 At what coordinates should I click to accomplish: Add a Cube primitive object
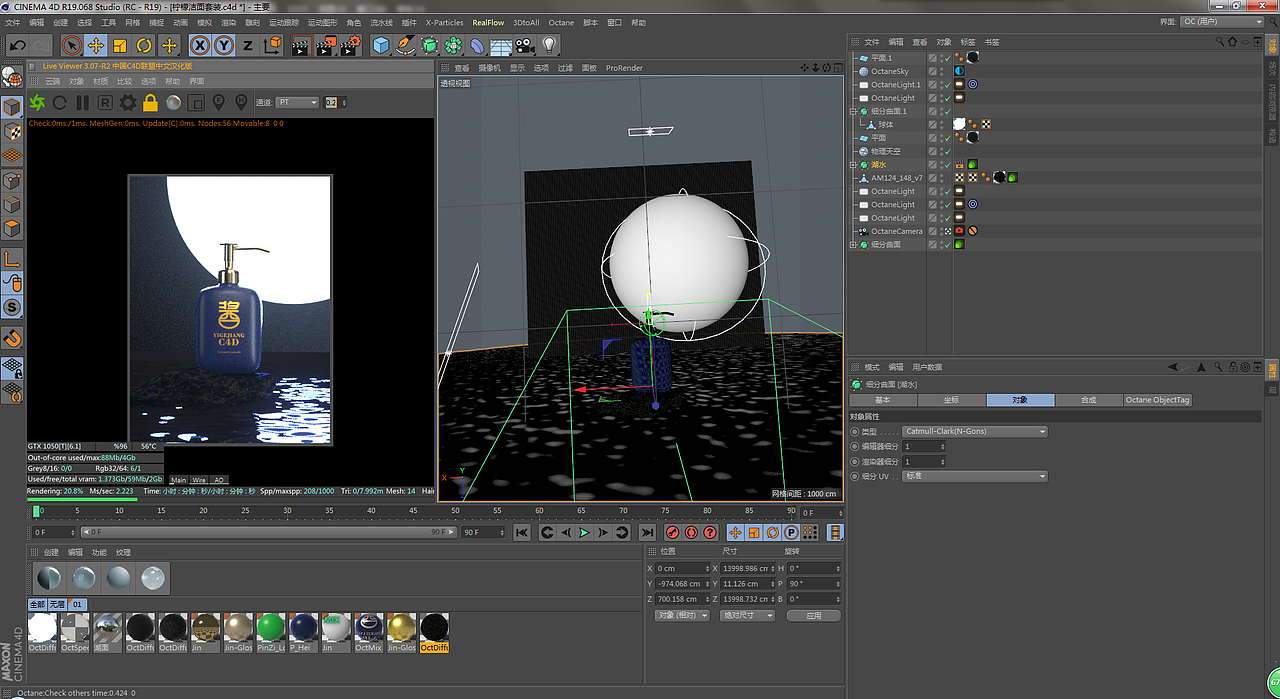tap(381, 45)
